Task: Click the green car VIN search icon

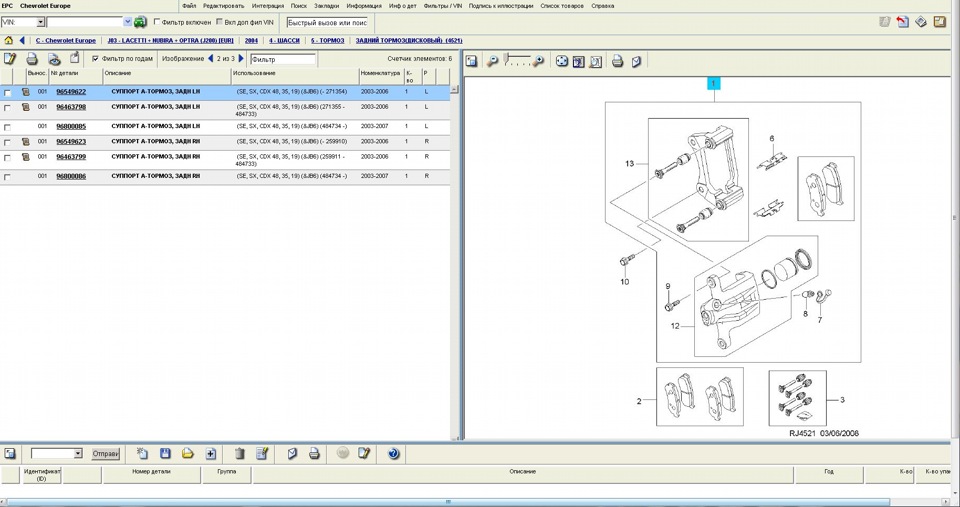Action: tap(140, 22)
